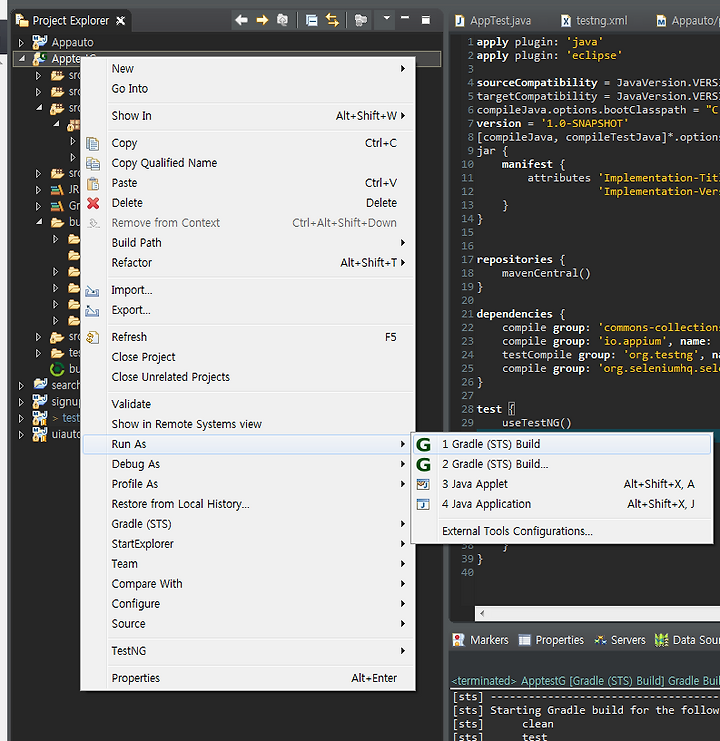Maximize the Project Explorer view
This screenshot has height=741, width=720.
click(x=426, y=20)
